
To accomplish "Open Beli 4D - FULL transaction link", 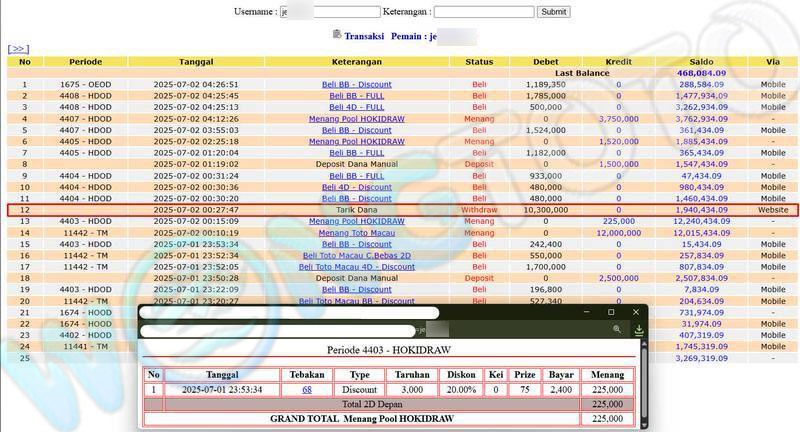I will (357, 107).
